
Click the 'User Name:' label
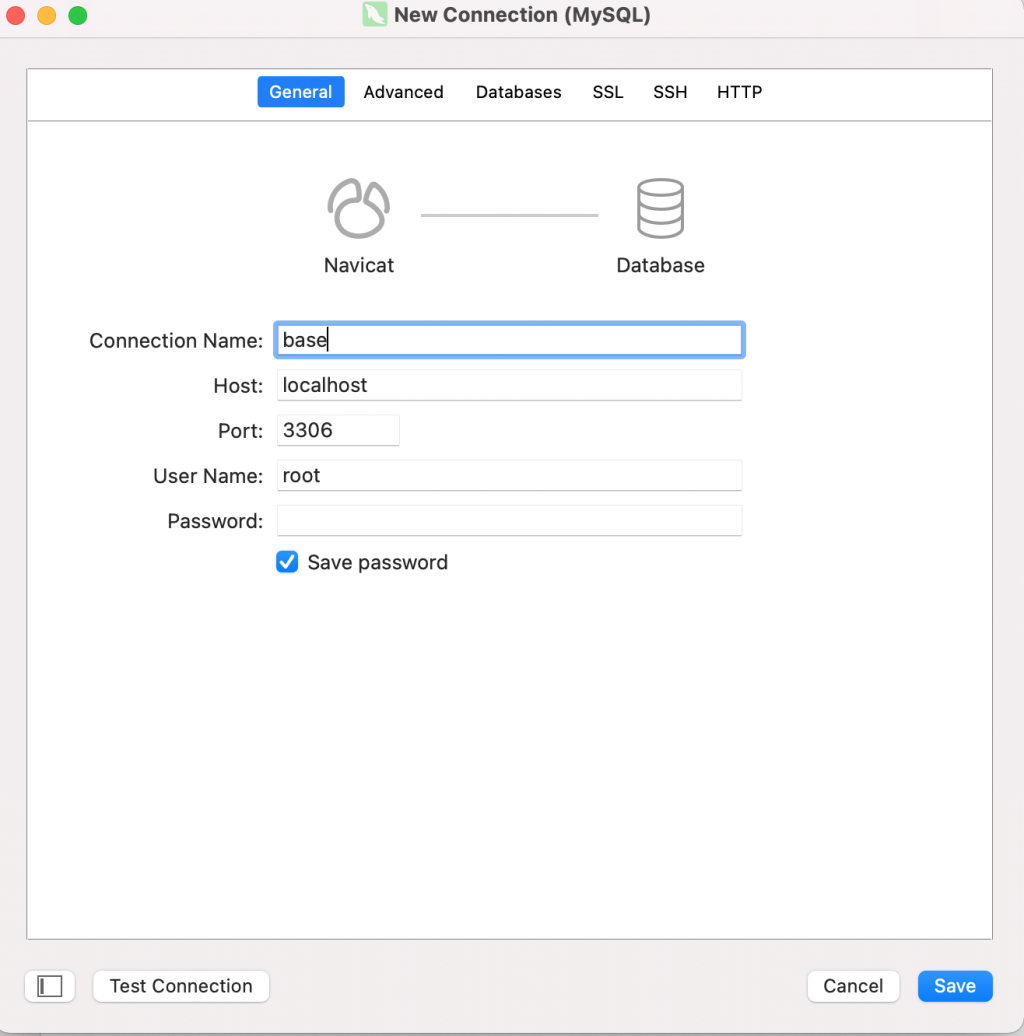[x=208, y=476]
